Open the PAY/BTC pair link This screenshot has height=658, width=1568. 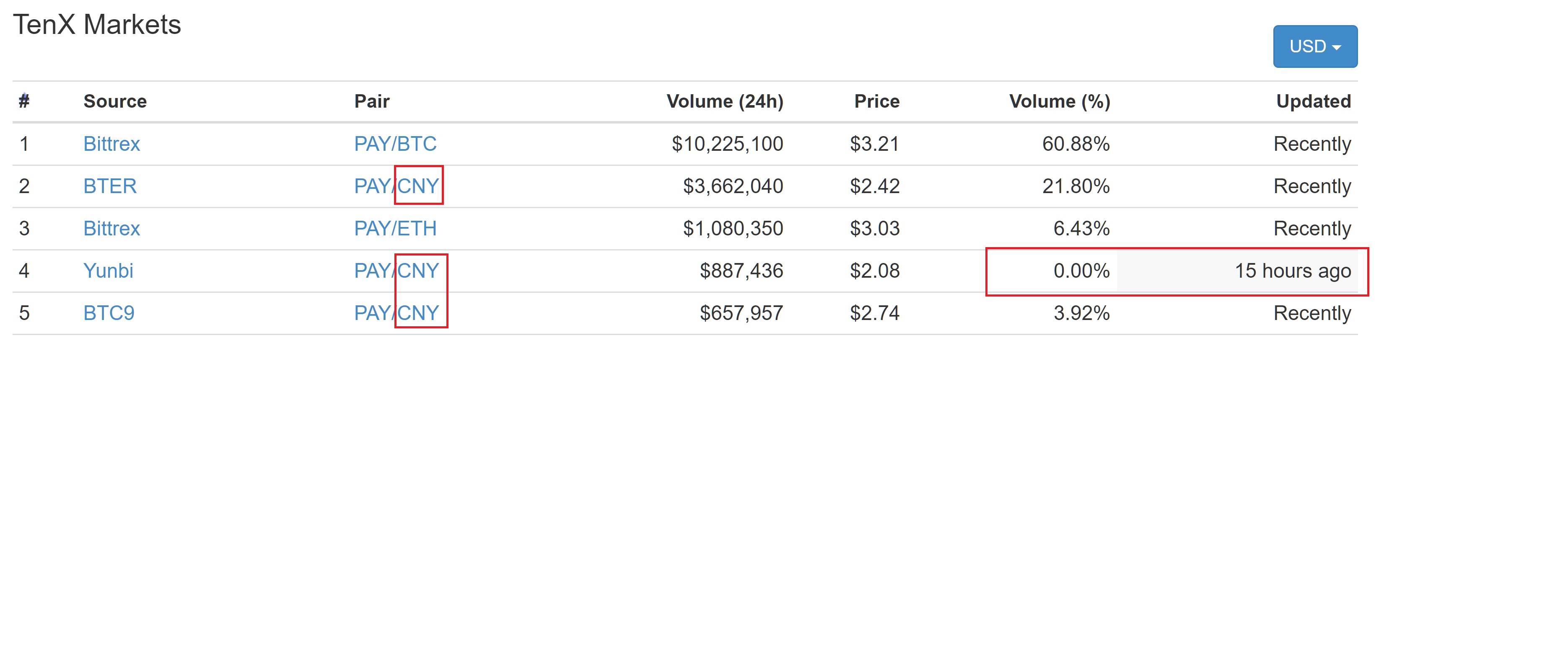[x=395, y=144]
